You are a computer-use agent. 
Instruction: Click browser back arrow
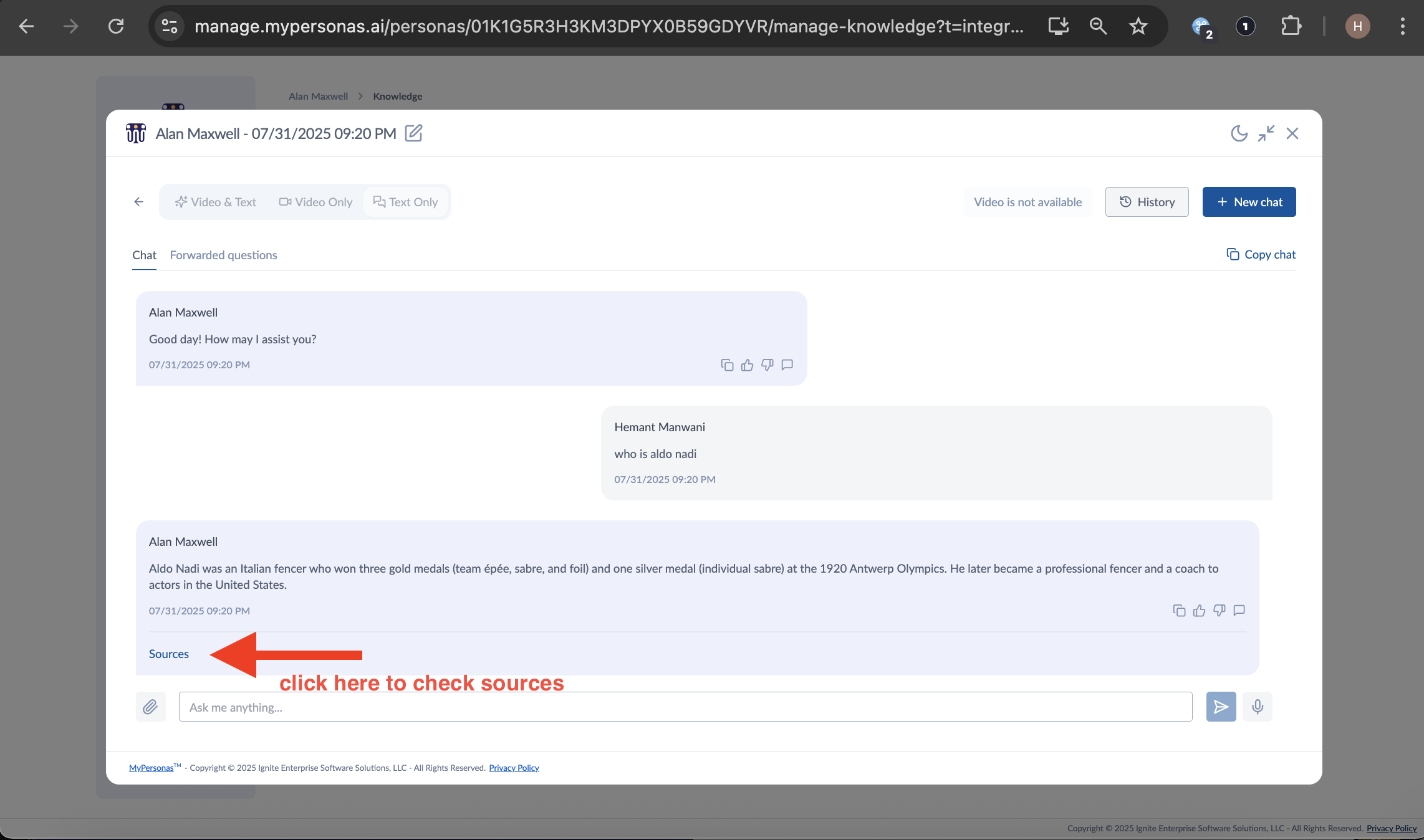coord(26,26)
